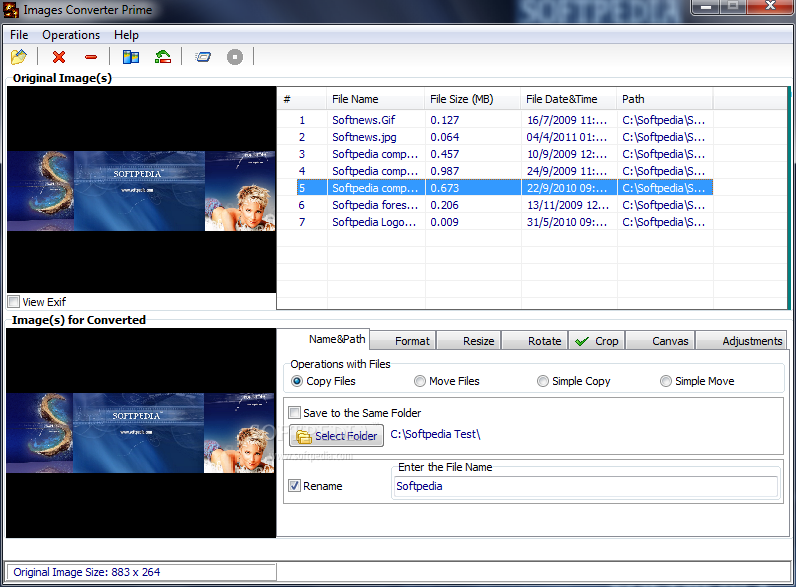Sort by the File Size (MB) column header

pyautogui.click(x=473, y=99)
